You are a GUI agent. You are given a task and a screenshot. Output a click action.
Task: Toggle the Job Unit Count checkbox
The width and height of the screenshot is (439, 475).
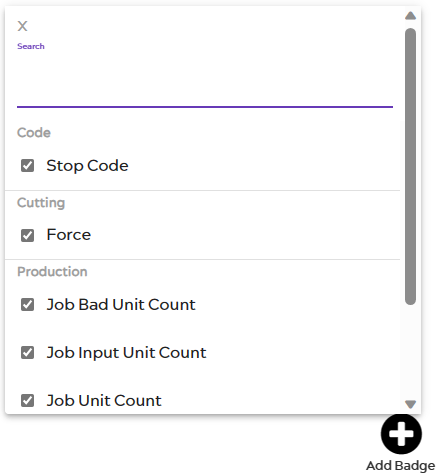pyautogui.click(x=27, y=400)
